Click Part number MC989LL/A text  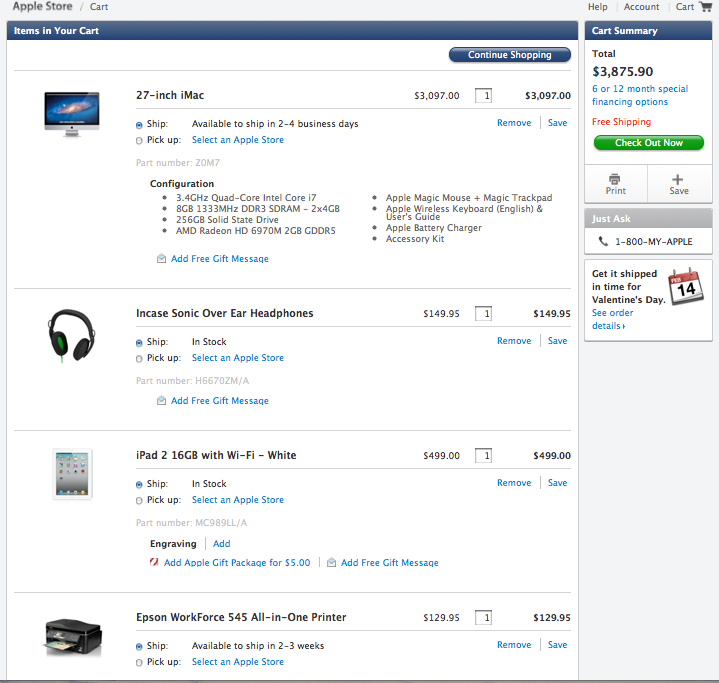(x=191, y=522)
